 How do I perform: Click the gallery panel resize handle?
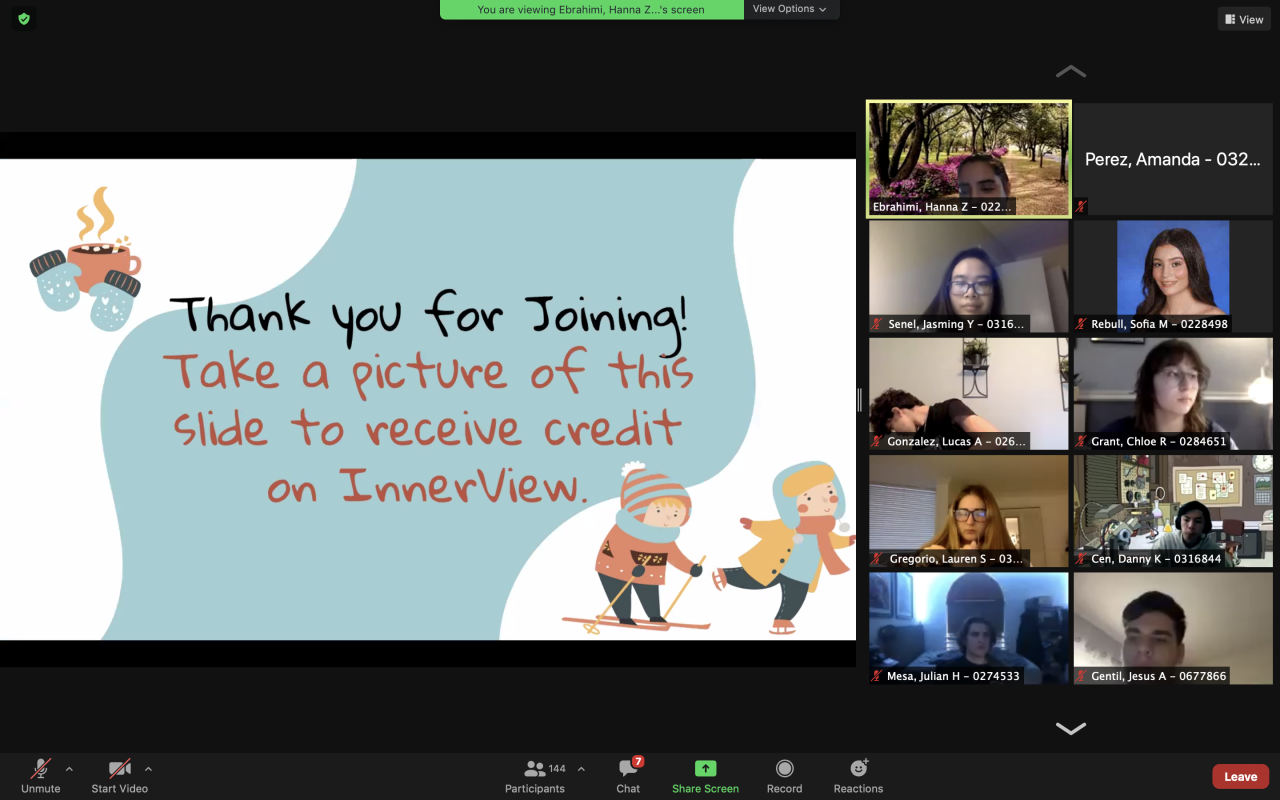click(x=860, y=399)
